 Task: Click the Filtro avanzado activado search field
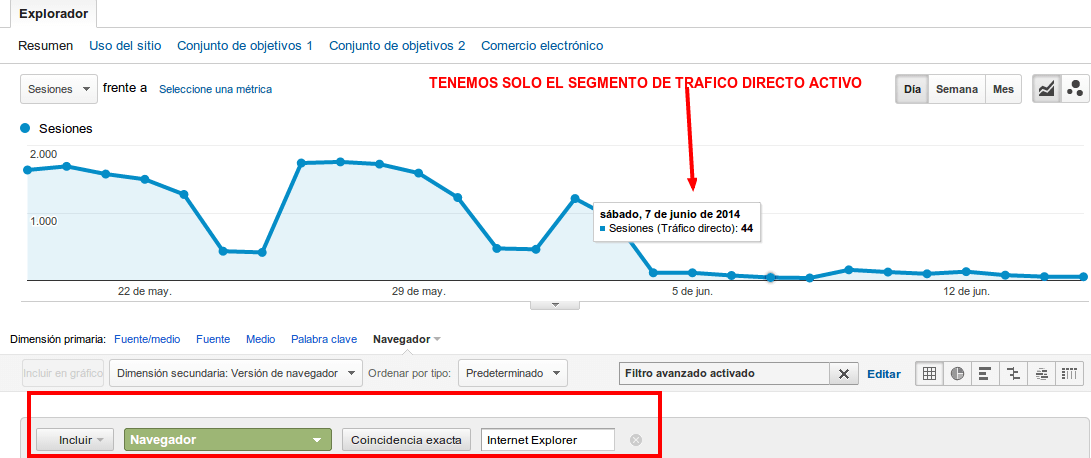(x=724, y=374)
